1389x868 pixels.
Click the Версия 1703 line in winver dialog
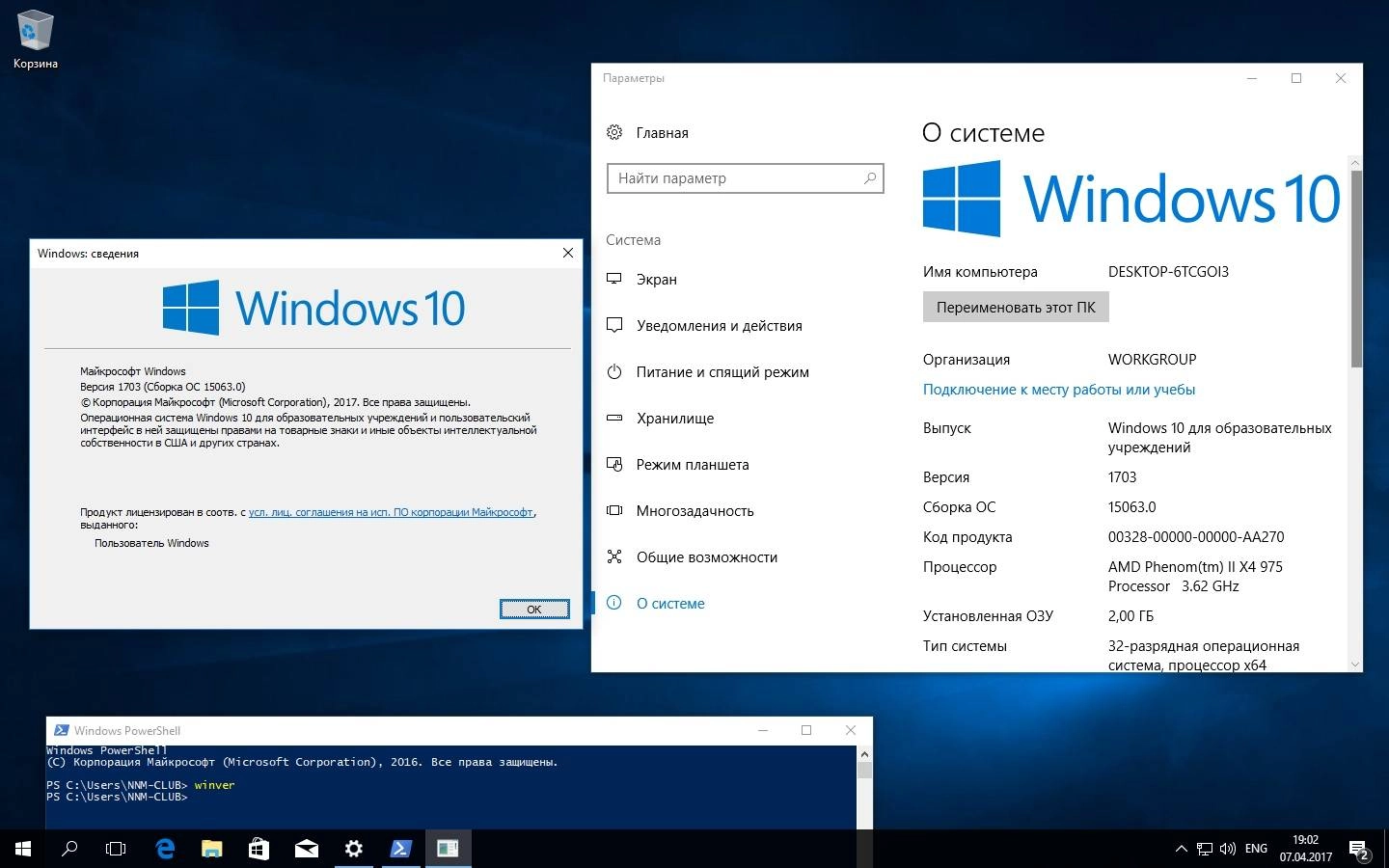[x=163, y=387]
